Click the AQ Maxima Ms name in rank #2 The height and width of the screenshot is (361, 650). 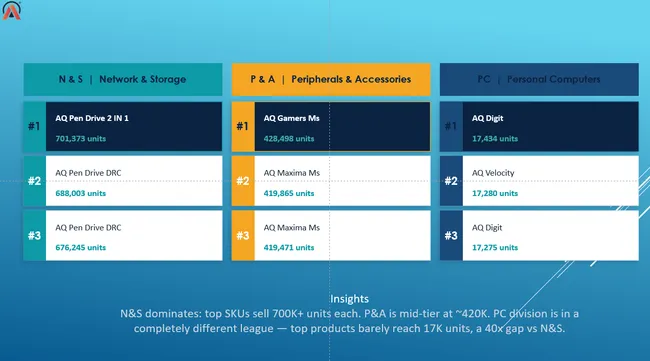[292, 173]
